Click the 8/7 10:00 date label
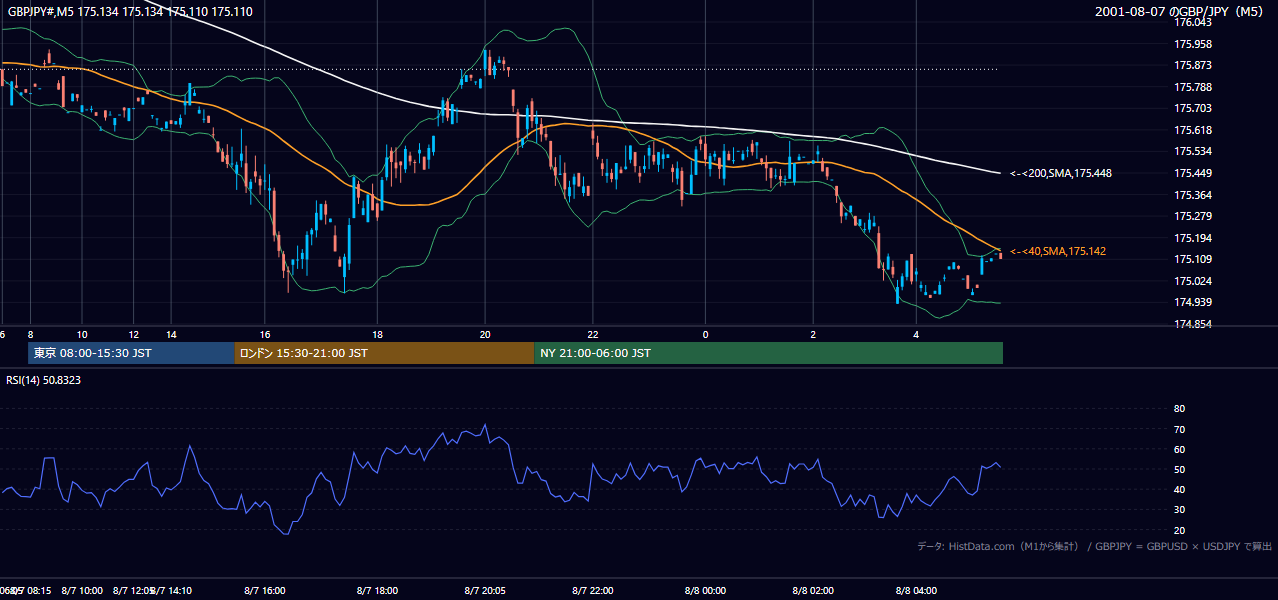Viewport: 1278px width, 600px height. coord(82,591)
